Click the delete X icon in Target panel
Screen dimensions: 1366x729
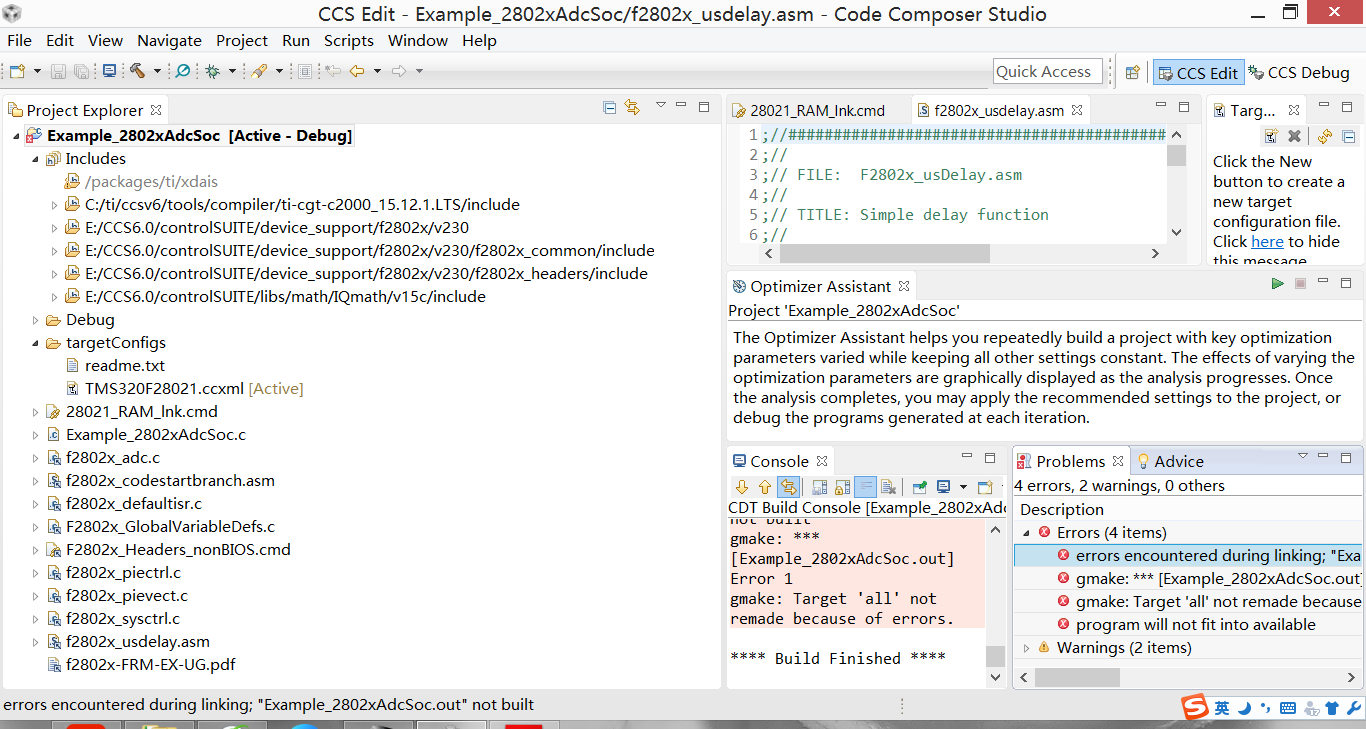1294,136
